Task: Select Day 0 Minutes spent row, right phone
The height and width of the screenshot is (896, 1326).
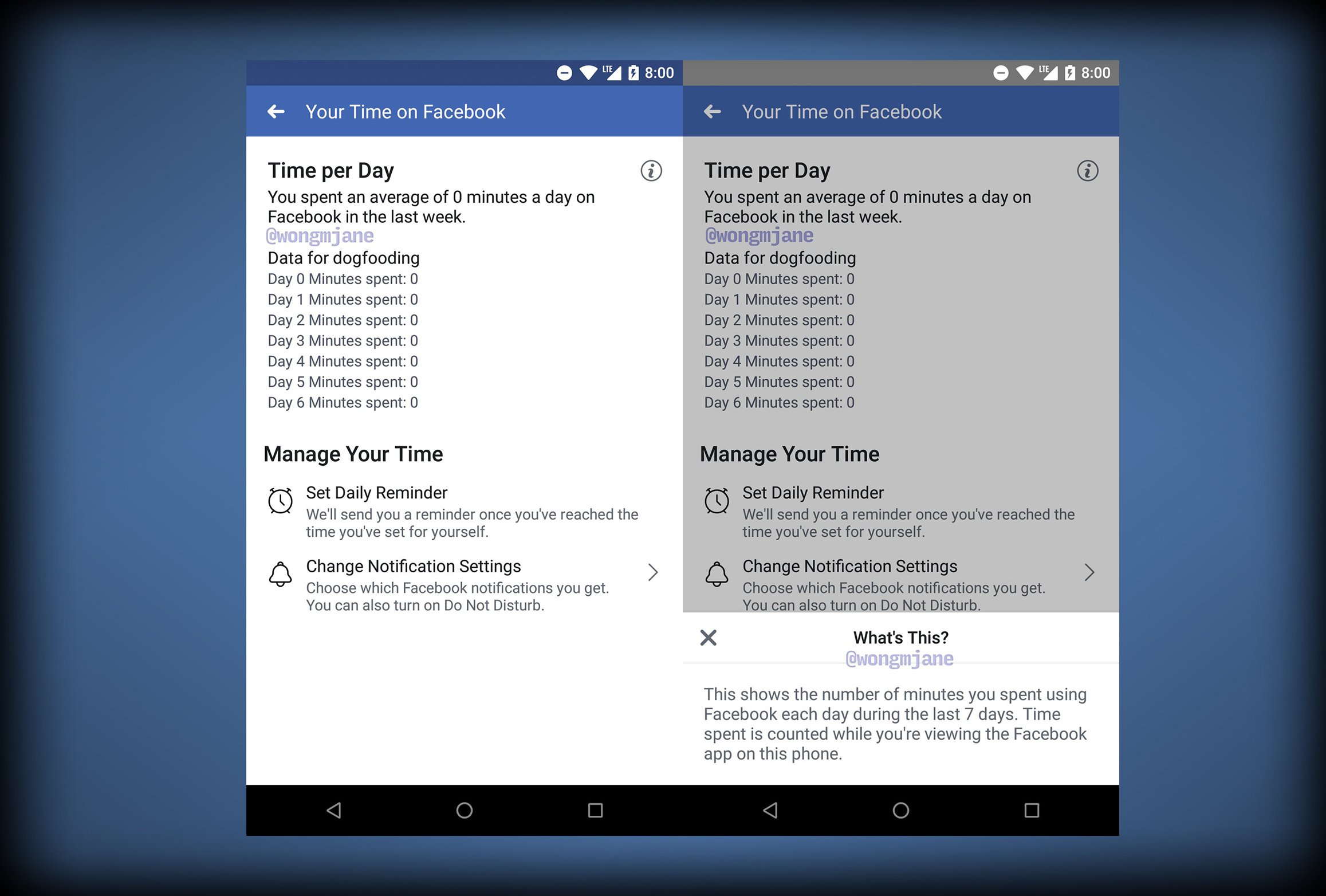Action: coord(780,279)
